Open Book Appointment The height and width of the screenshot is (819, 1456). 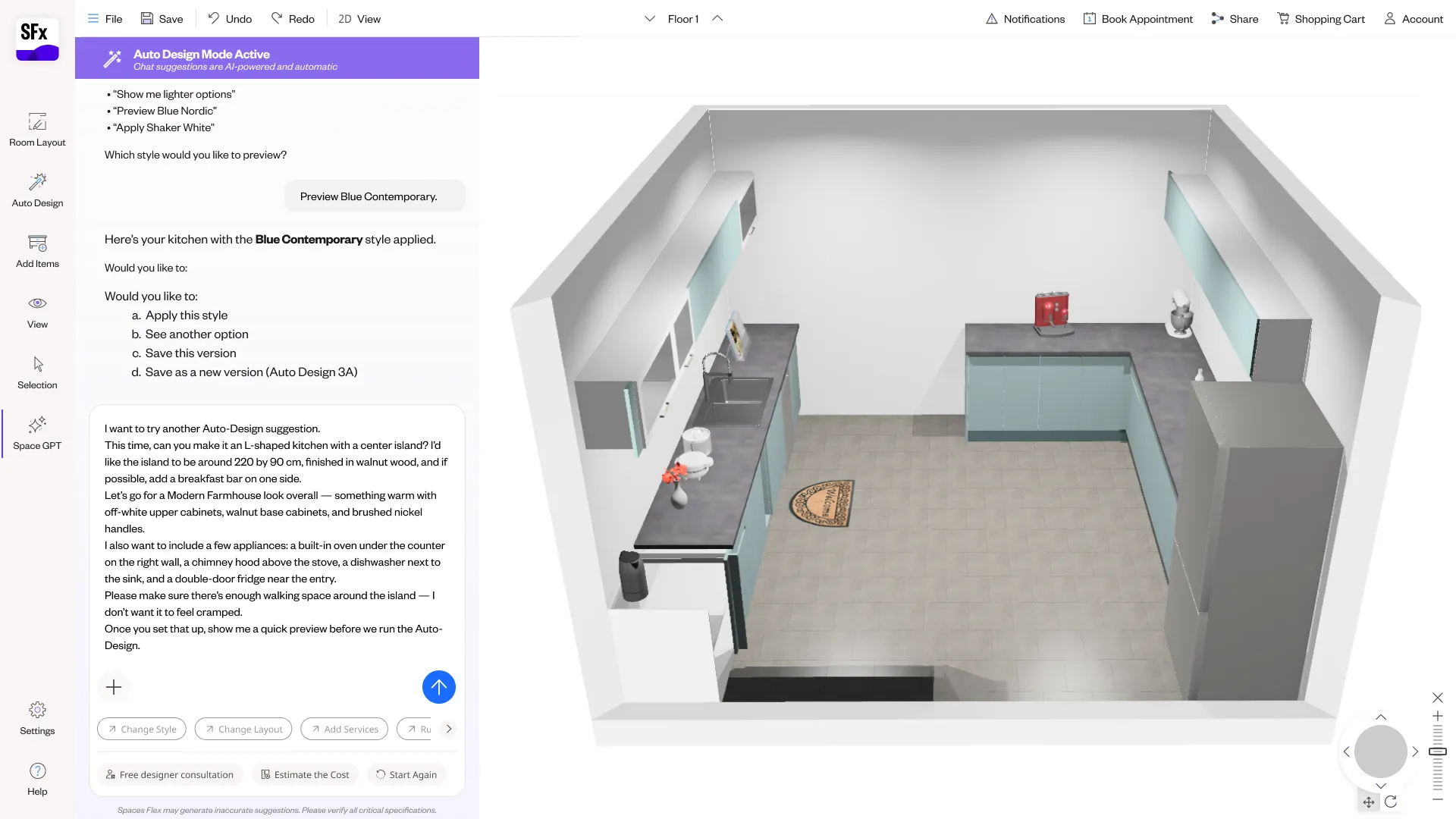[1137, 19]
